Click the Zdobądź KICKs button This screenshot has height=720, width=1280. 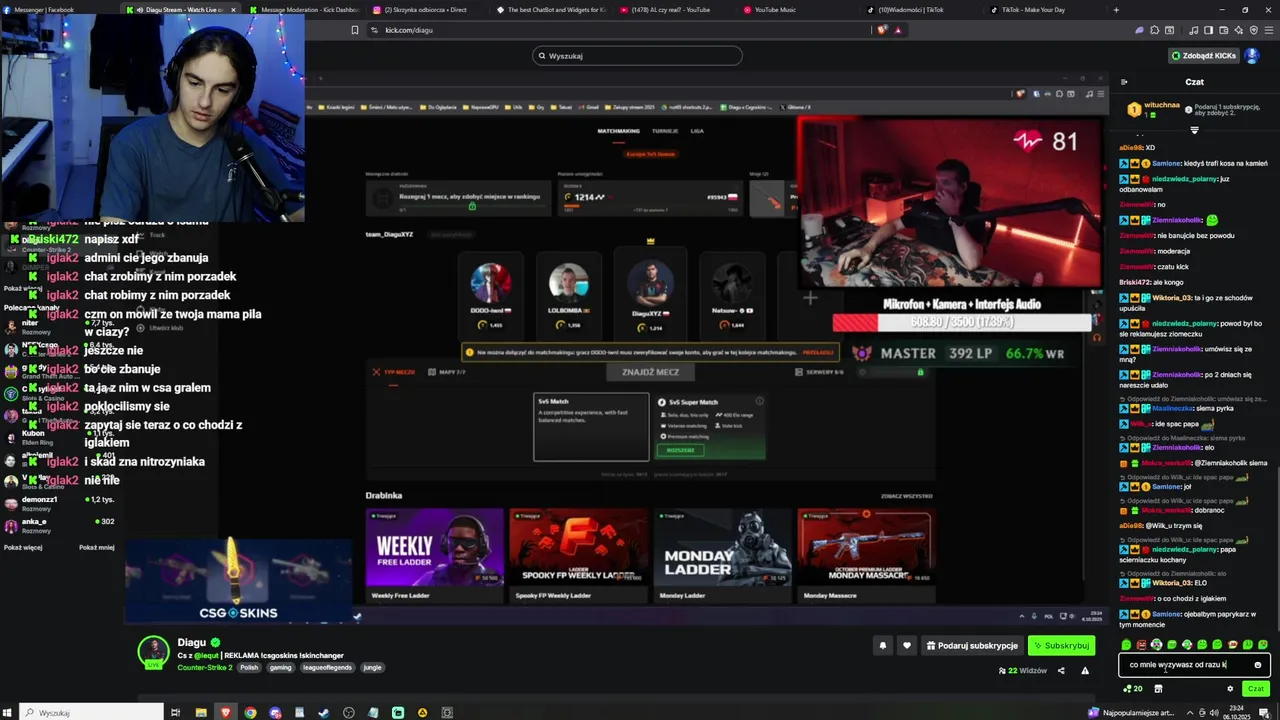1204,56
